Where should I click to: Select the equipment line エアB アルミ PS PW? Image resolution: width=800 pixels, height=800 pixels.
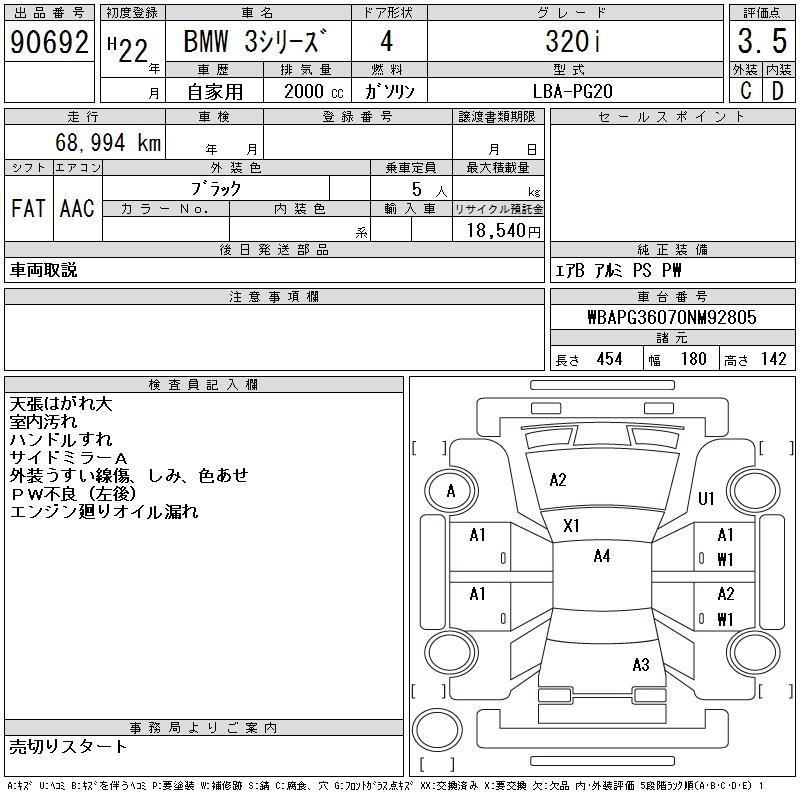click(618, 270)
